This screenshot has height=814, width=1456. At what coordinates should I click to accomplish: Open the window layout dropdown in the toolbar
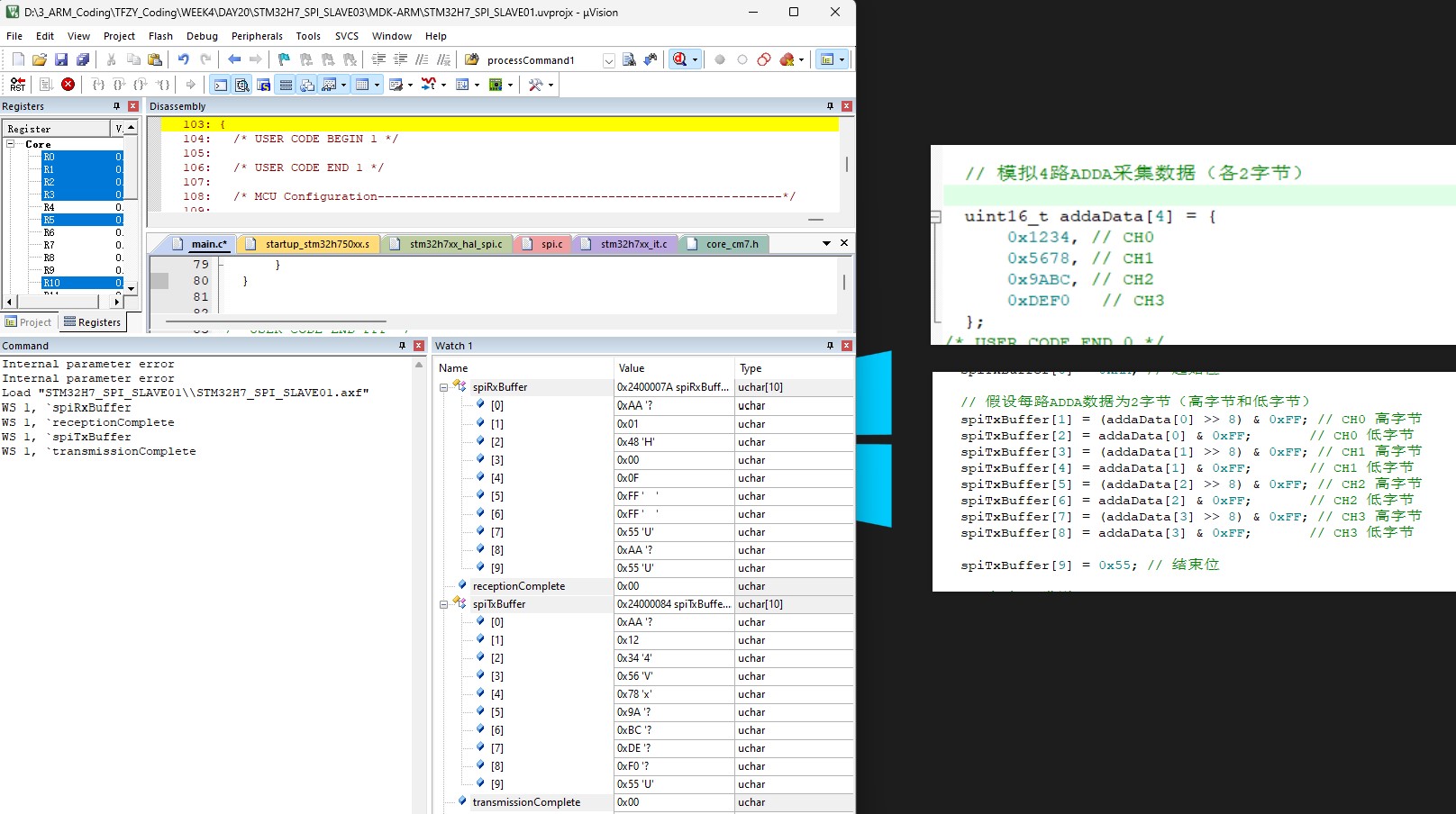pyautogui.click(x=842, y=59)
